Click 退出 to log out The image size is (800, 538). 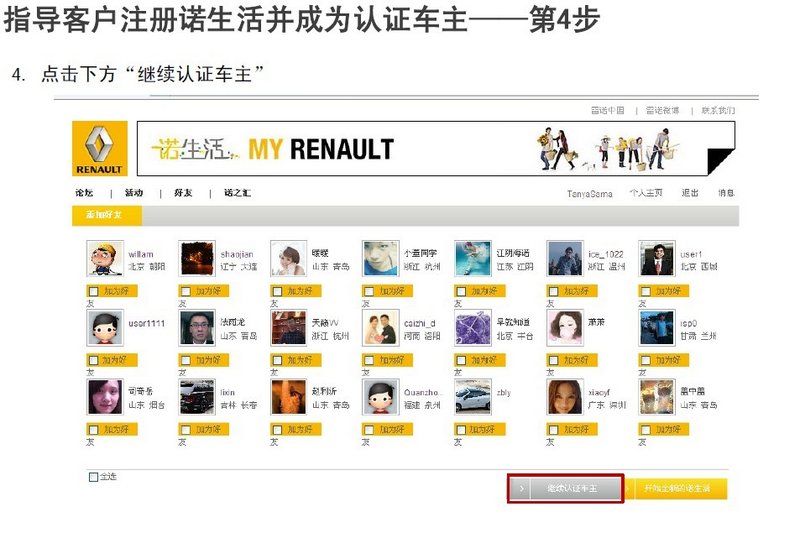coord(690,193)
